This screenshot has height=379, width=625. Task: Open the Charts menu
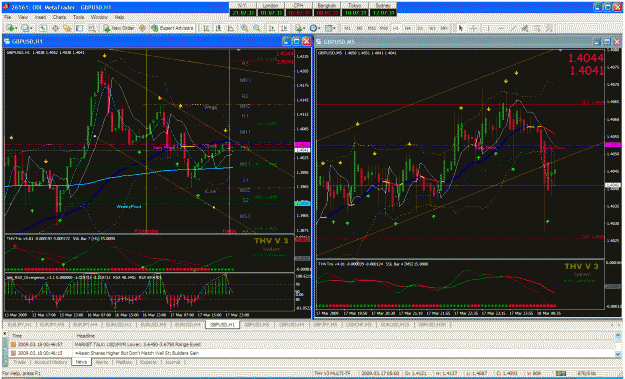[59, 18]
